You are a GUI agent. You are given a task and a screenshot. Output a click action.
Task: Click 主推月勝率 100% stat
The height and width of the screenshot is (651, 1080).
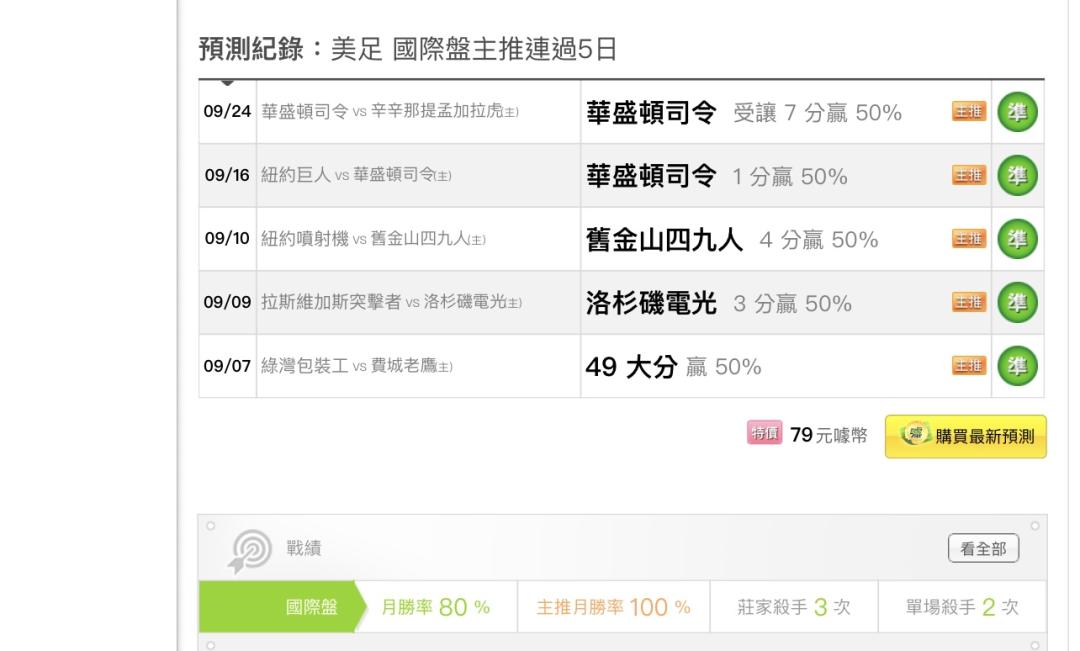pos(613,607)
